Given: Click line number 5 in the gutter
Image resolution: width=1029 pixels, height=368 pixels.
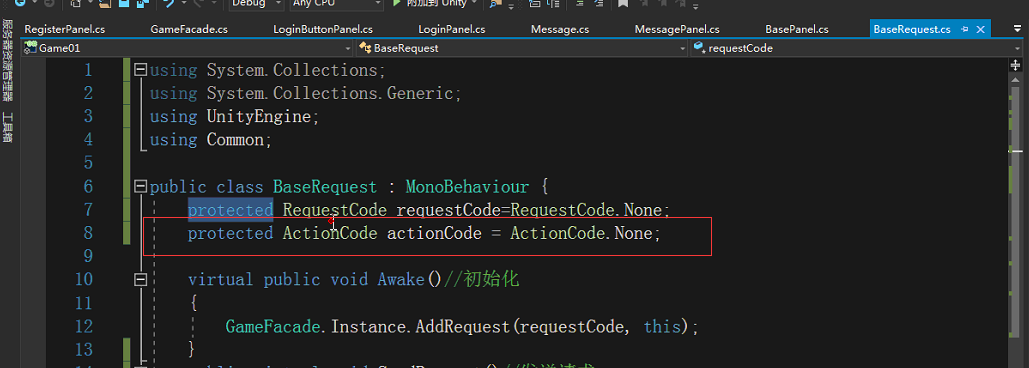Looking at the screenshot, I should coord(89,163).
